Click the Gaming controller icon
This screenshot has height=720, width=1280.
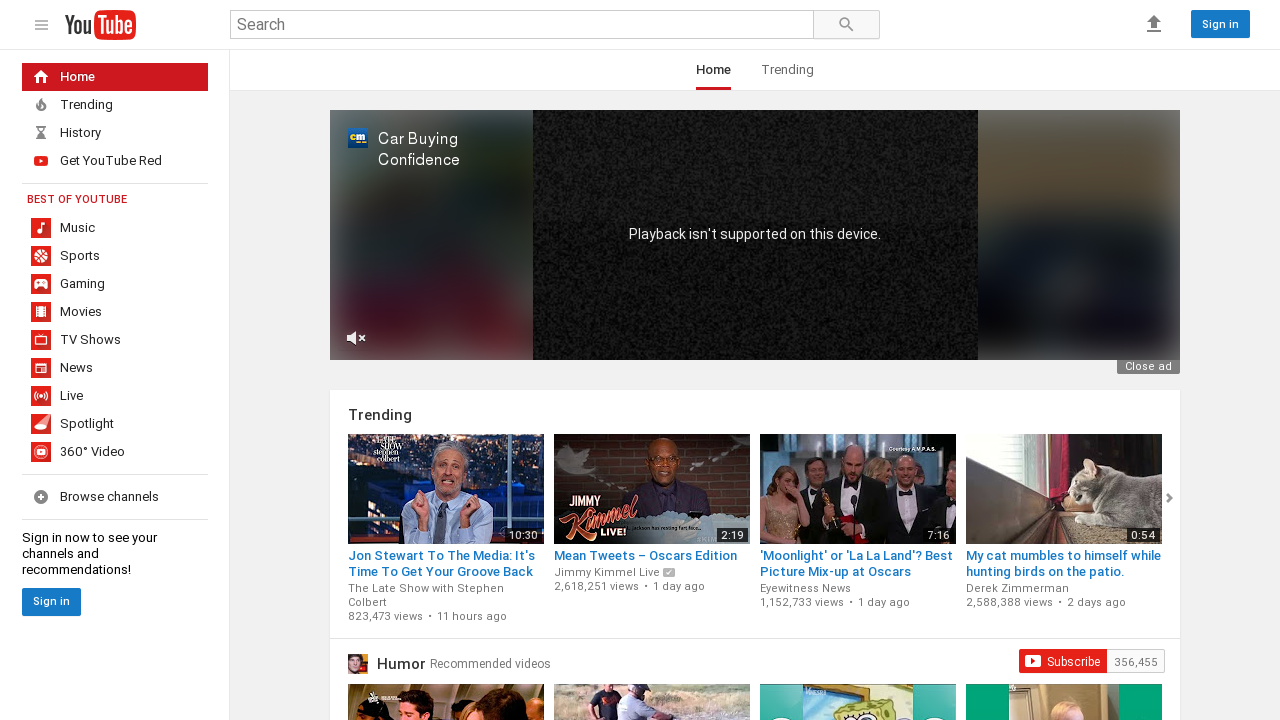[41, 284]
